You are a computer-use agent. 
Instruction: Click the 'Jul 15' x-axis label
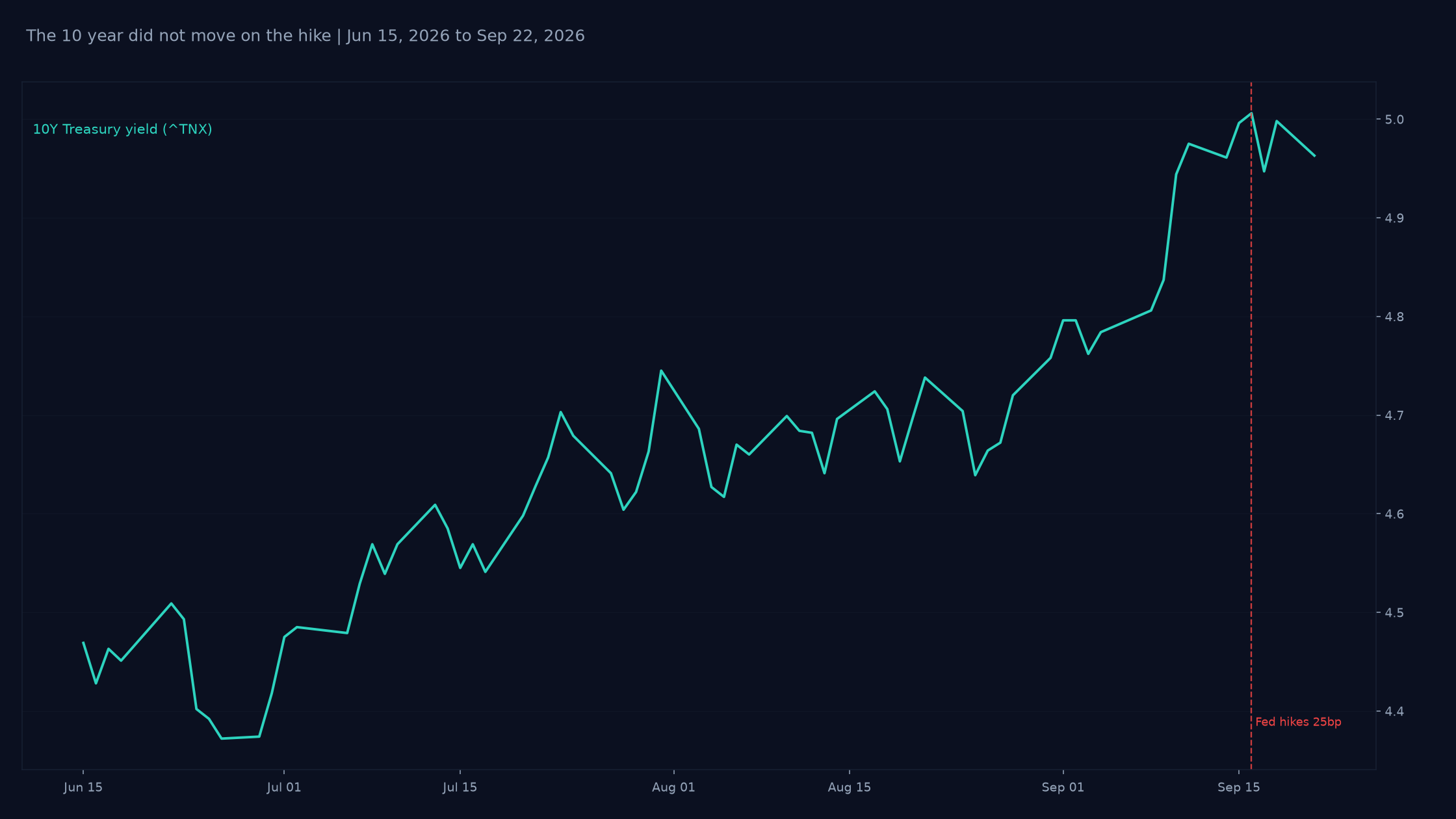[460, 788]
